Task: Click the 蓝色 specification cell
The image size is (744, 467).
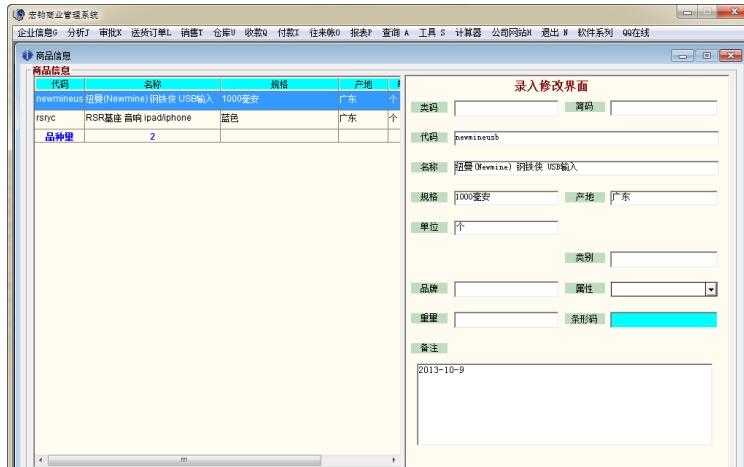Action: click(x=279, y=118)
